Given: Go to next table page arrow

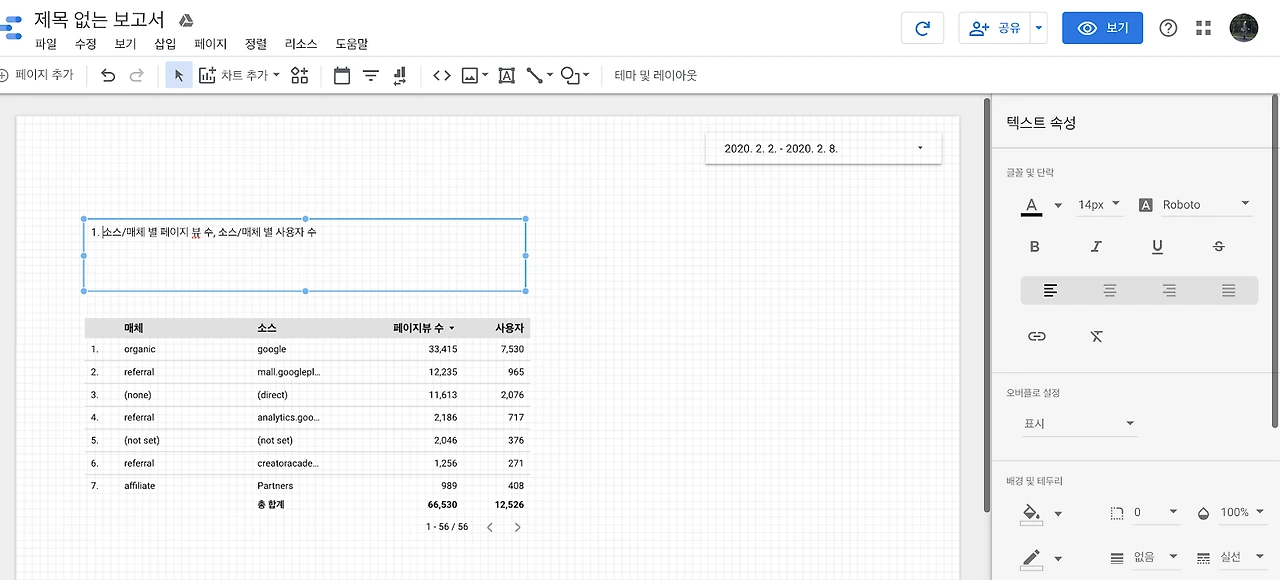Looking at the screenshot, I should pyautogui.click(x=517, y=527).
